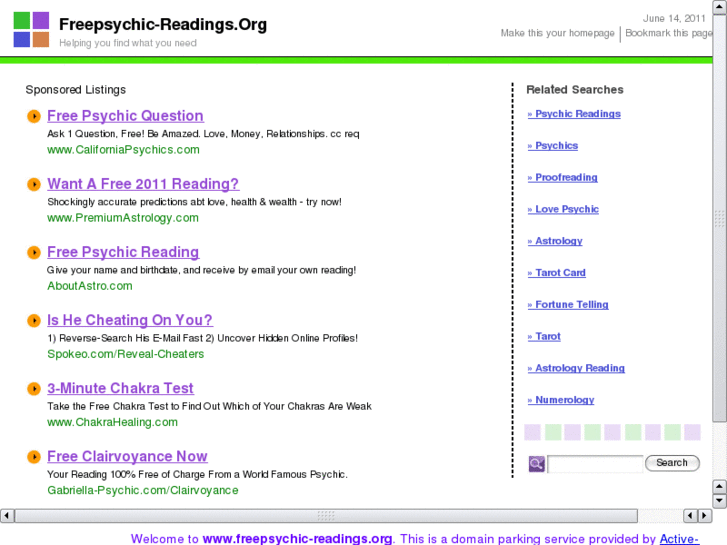The image size is (727, 545).
Task: Select Love Psychic related search
Action: (x=563, y=210)
